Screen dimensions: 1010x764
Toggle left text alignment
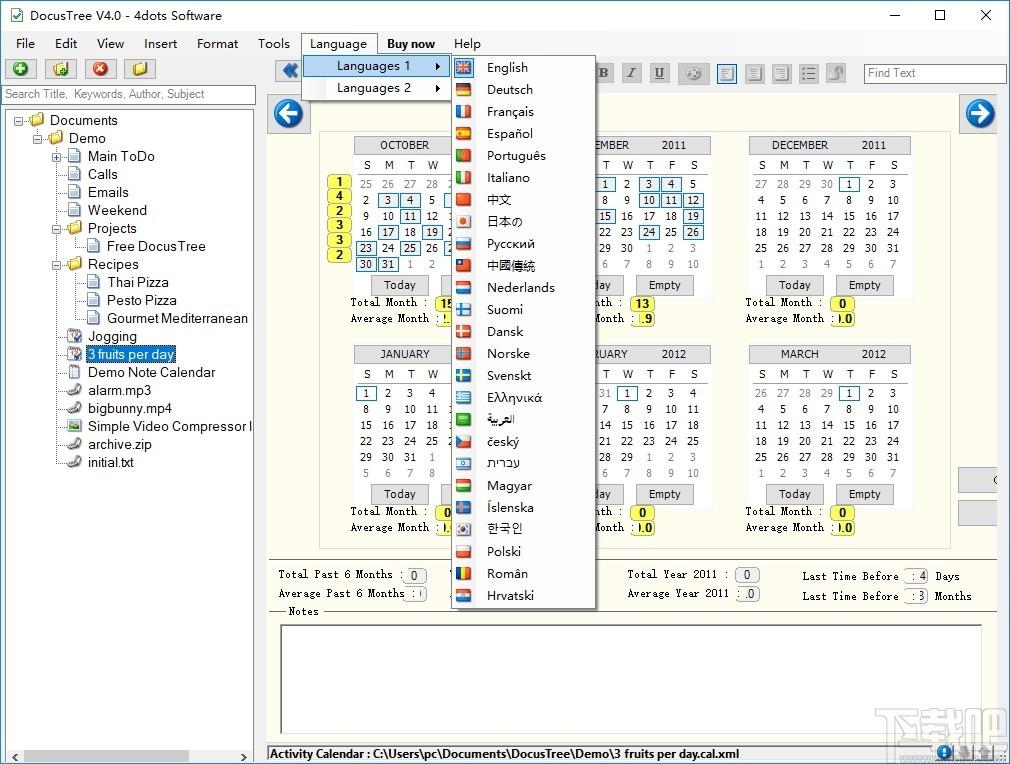(x=727, y=73)
